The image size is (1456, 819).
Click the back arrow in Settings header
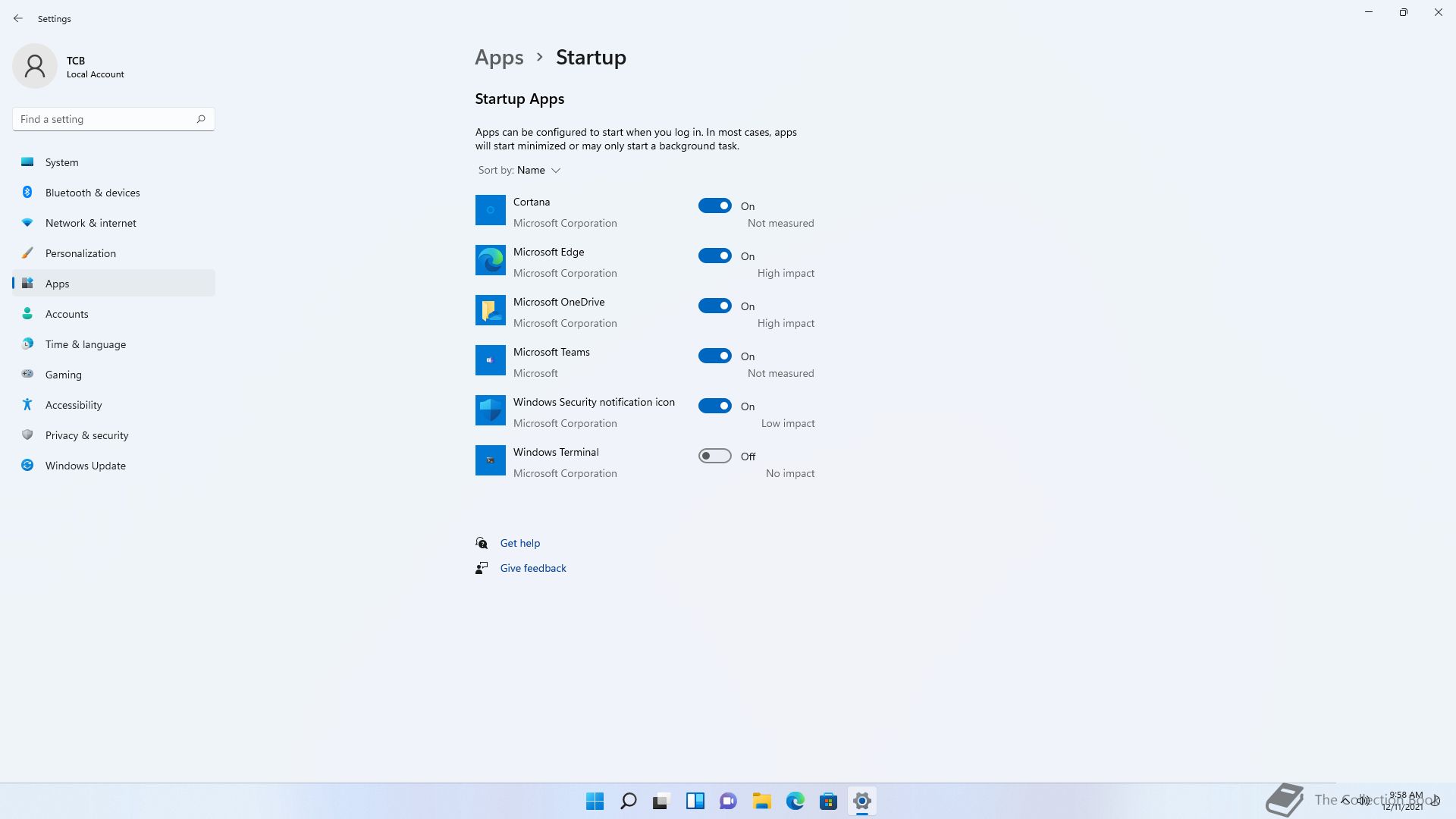point(18,18)
